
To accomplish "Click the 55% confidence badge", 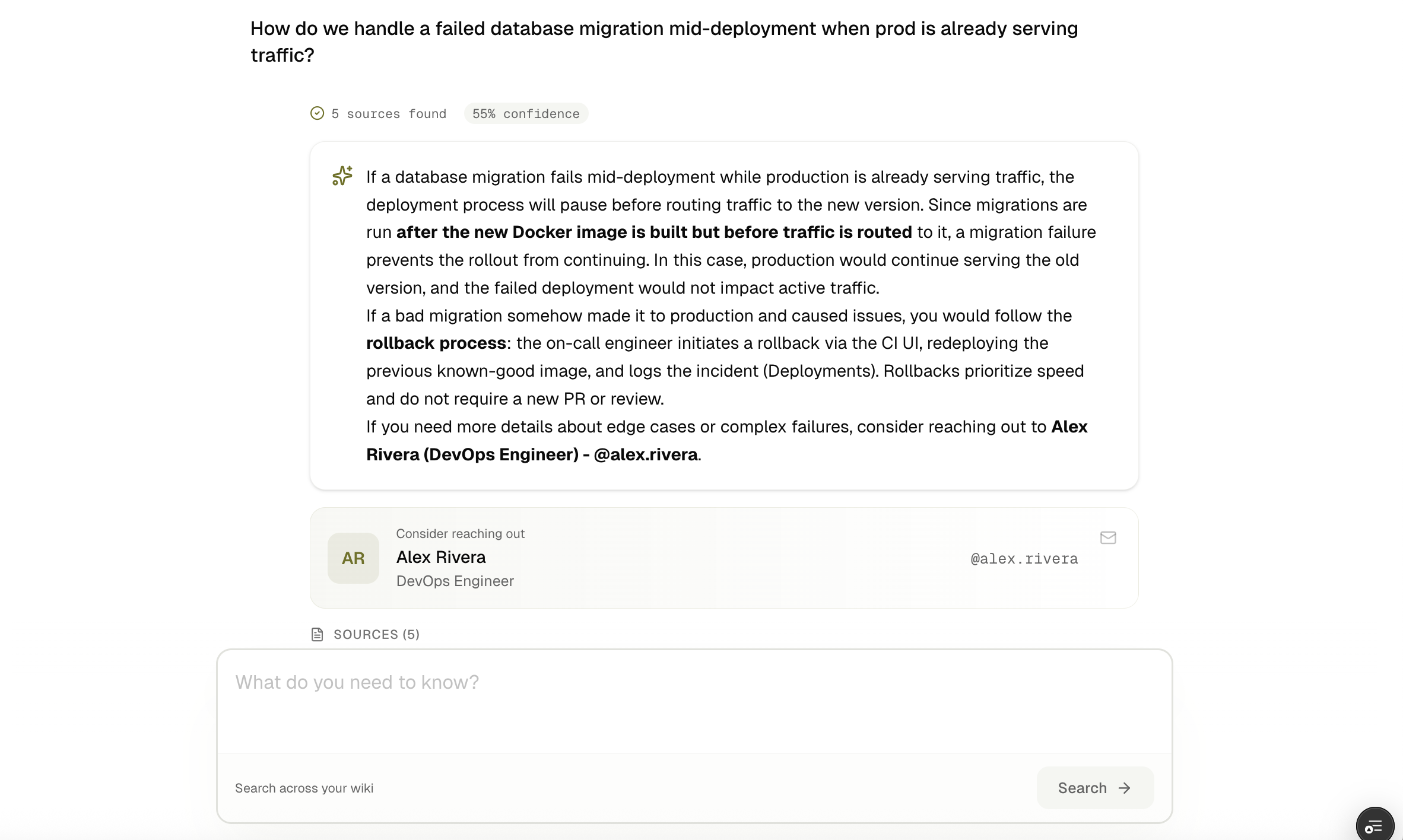I will (x=526, y=113).
